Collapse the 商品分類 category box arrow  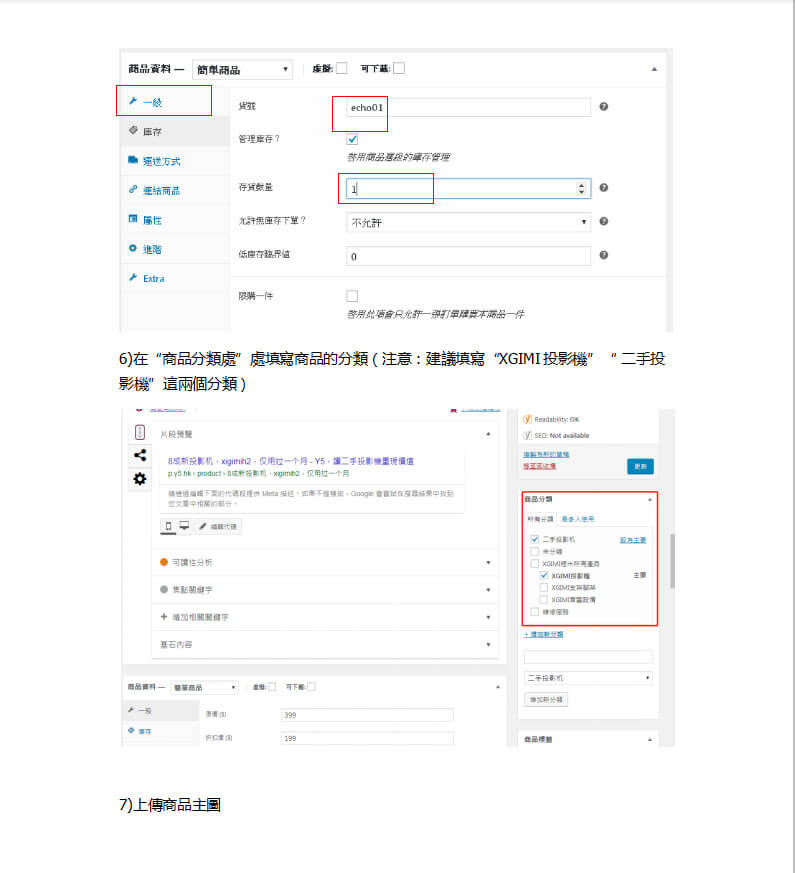tap(650, 499)
